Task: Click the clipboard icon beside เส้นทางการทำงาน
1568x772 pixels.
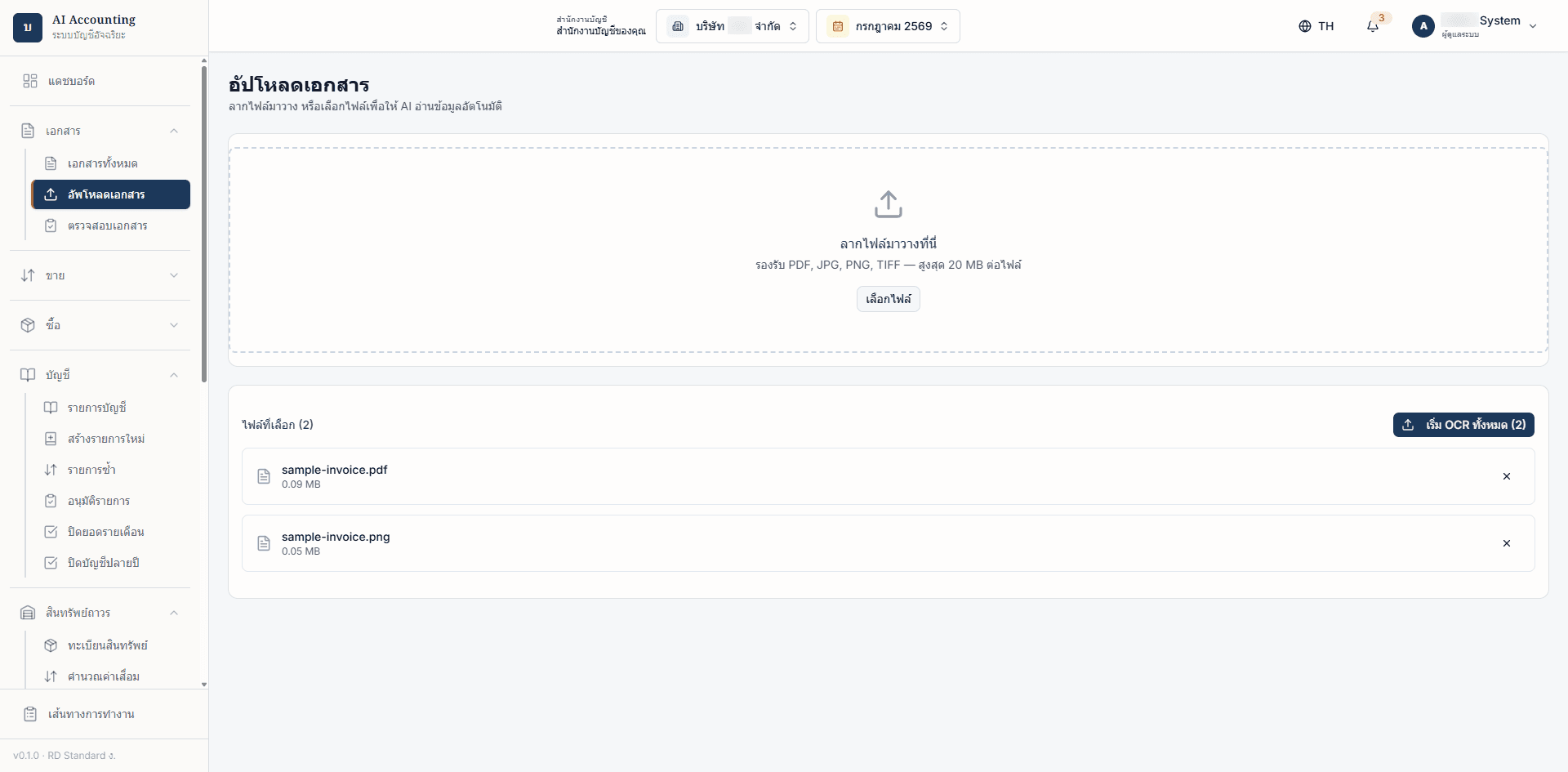Action: click(x=30, y=714)
